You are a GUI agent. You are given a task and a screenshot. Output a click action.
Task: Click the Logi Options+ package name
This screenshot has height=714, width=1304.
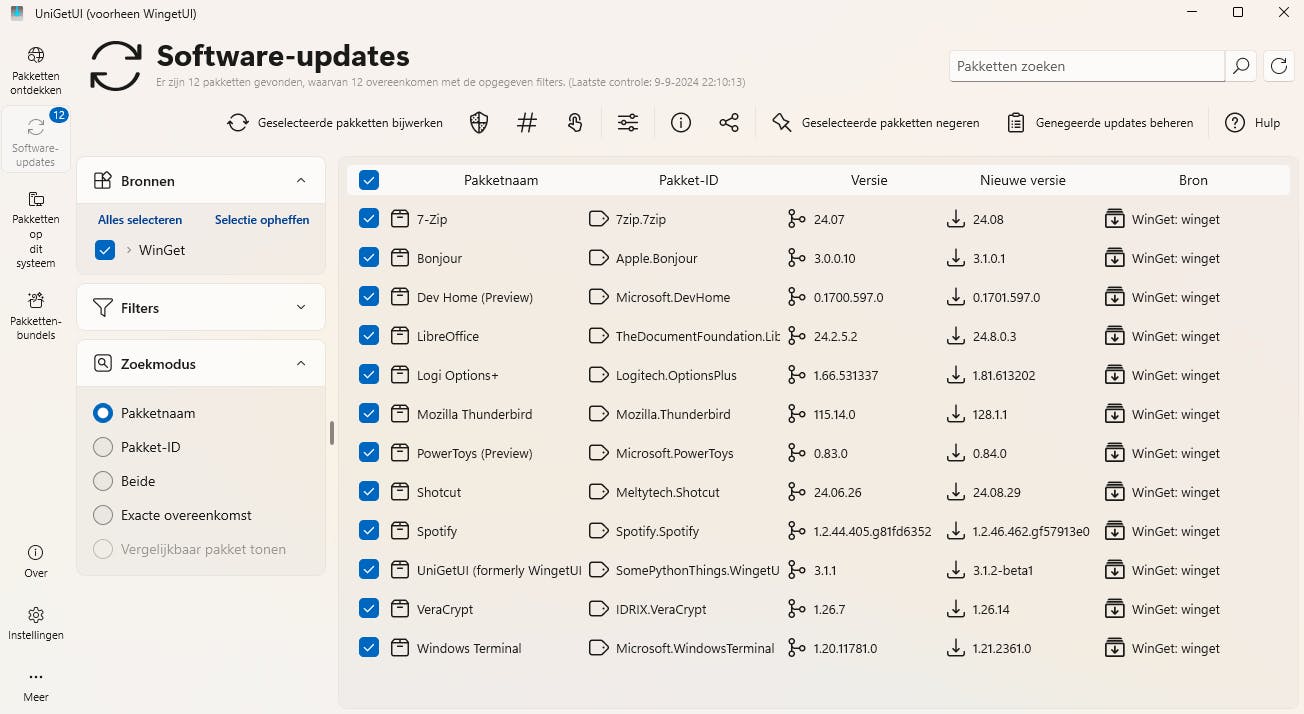458,375
